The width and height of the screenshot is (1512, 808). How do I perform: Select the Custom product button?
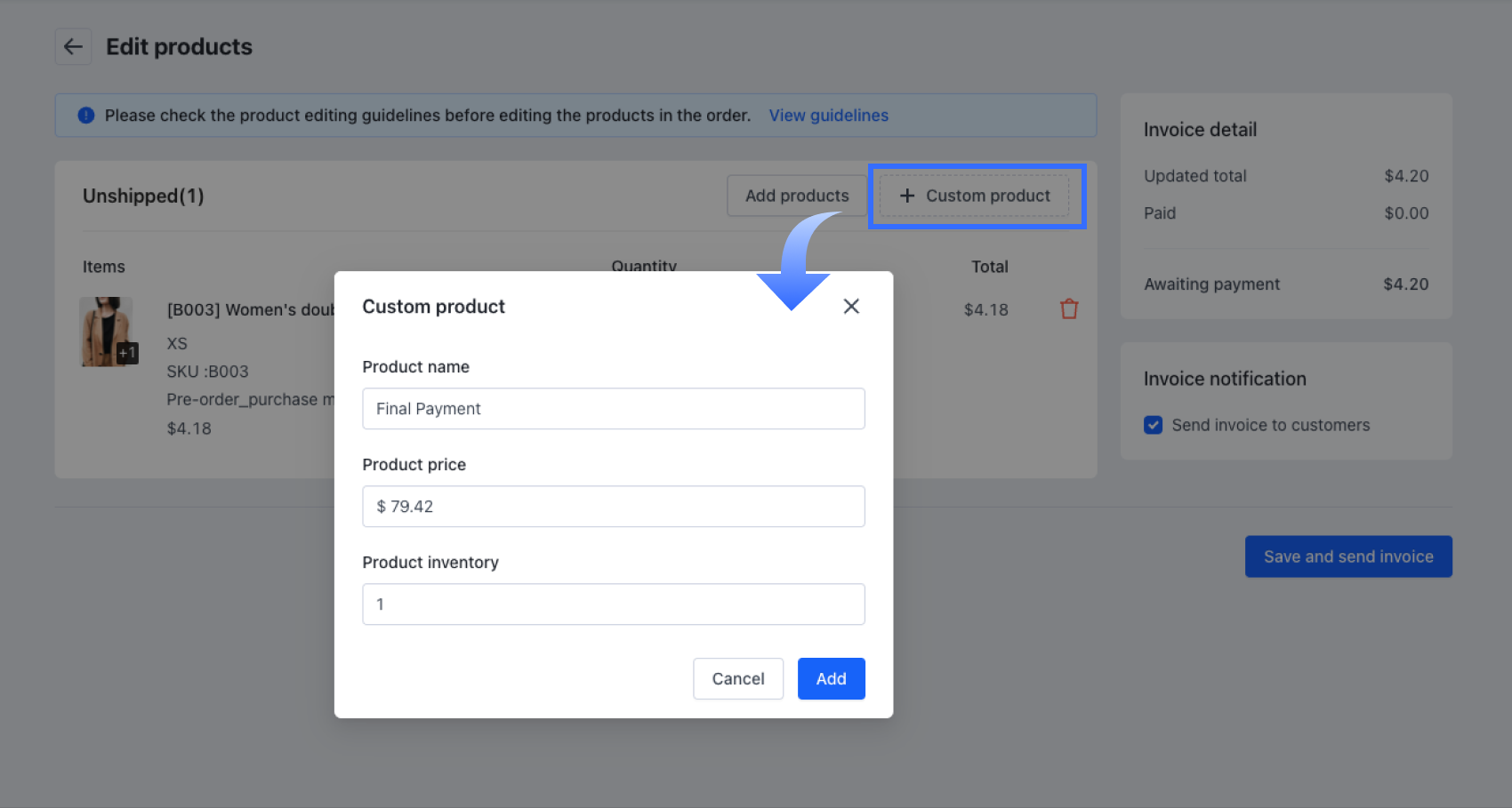coord(977,196)
